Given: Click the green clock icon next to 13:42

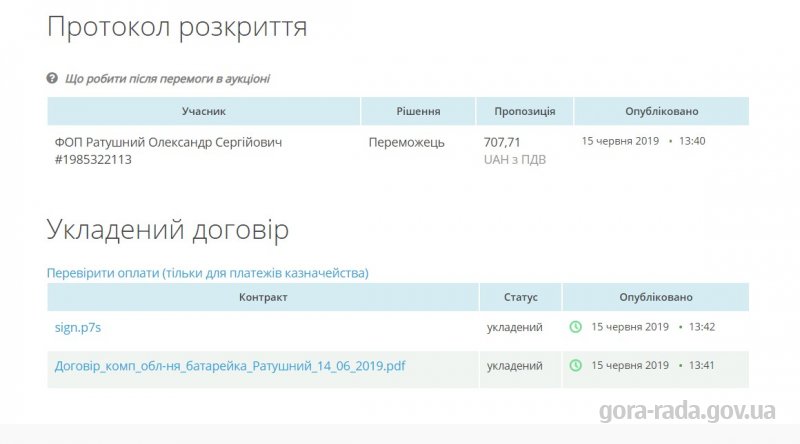Looking at the screenshot, I should [576, 327].
